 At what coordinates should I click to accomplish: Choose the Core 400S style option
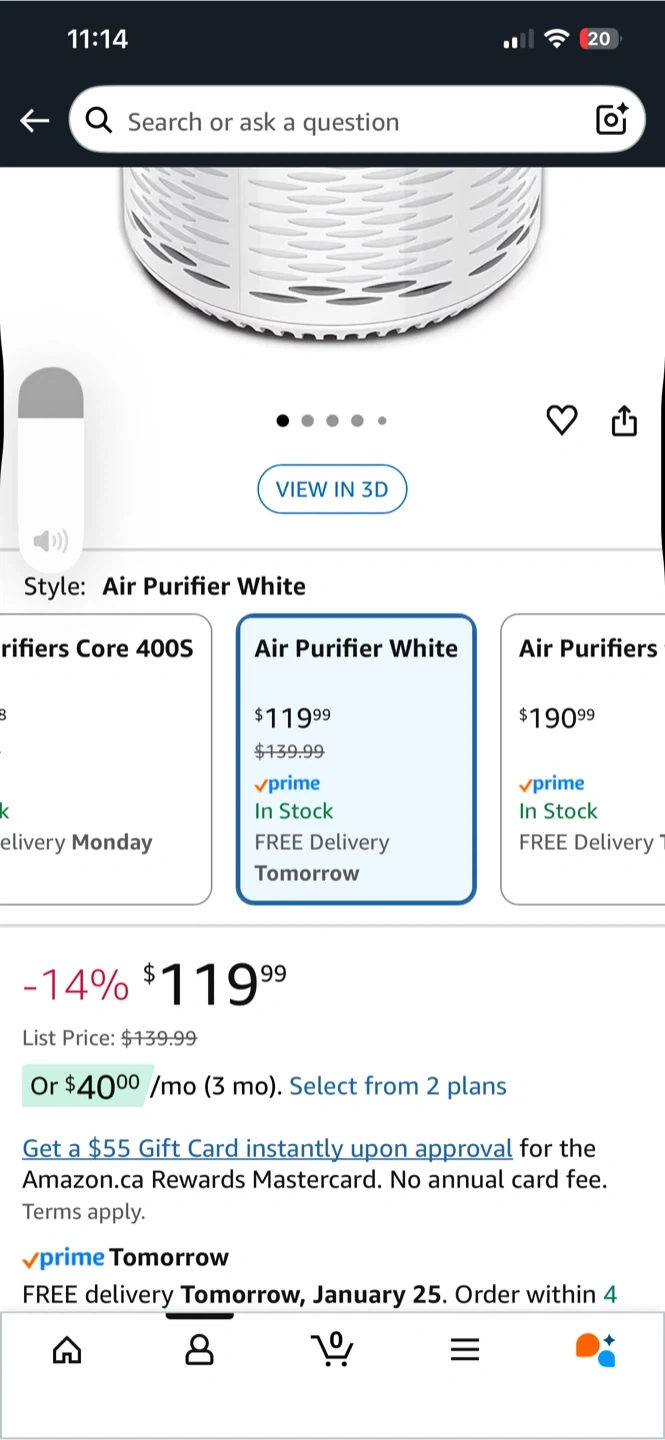point(105,759)
